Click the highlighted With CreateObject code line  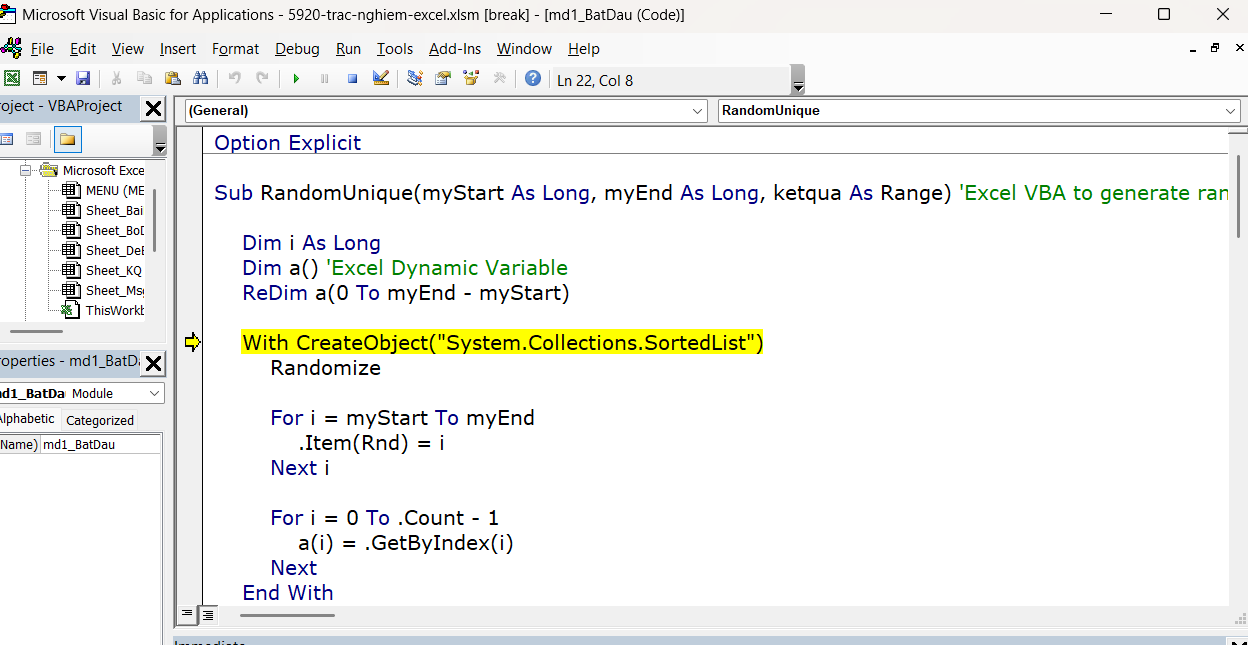(x=503, y=343)
